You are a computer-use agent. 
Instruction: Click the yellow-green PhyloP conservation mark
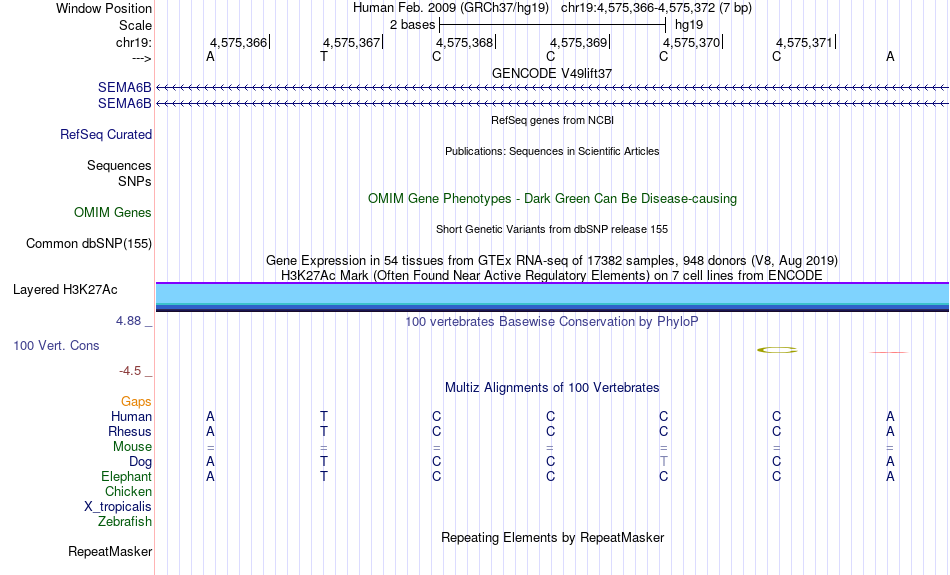coord(777,350)
